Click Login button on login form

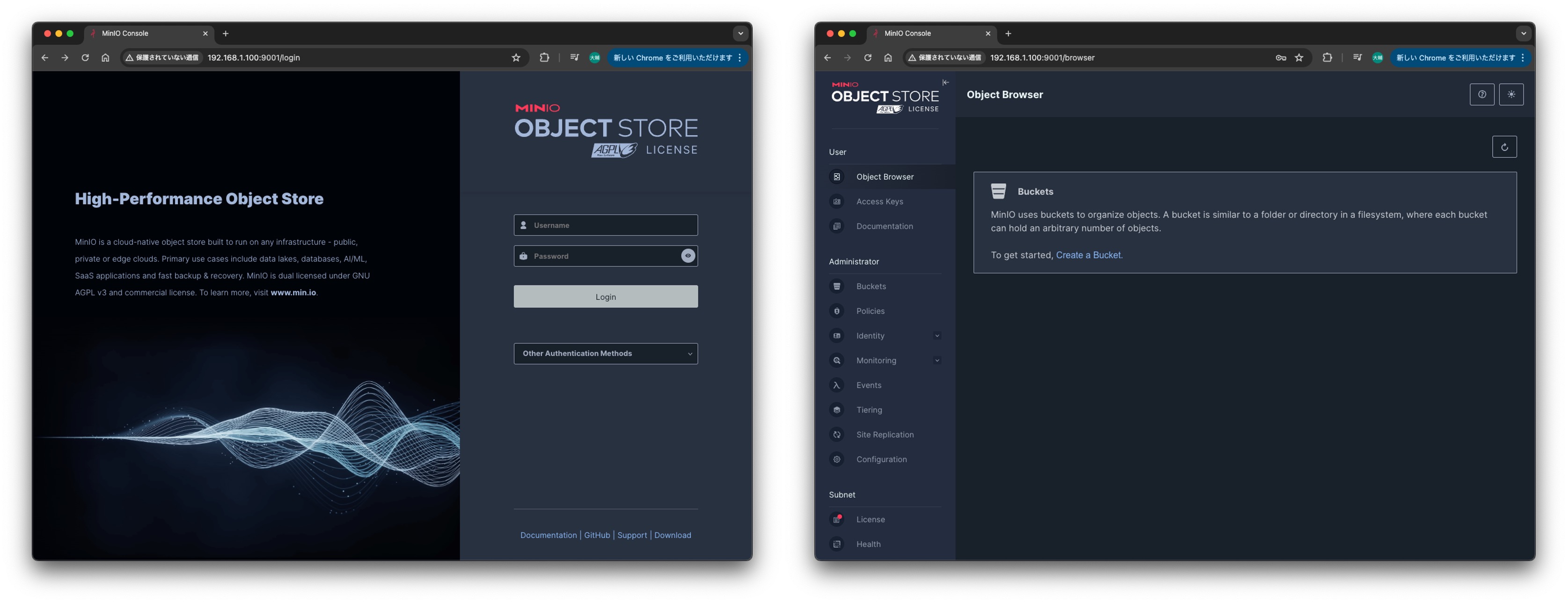coord(605,296)
